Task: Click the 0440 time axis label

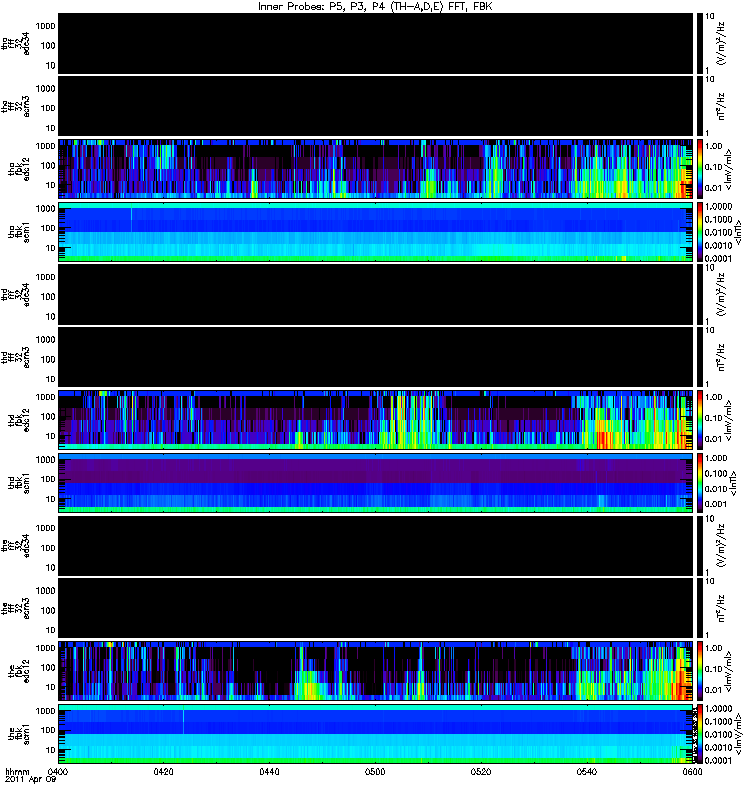Action: pos(269,771)
